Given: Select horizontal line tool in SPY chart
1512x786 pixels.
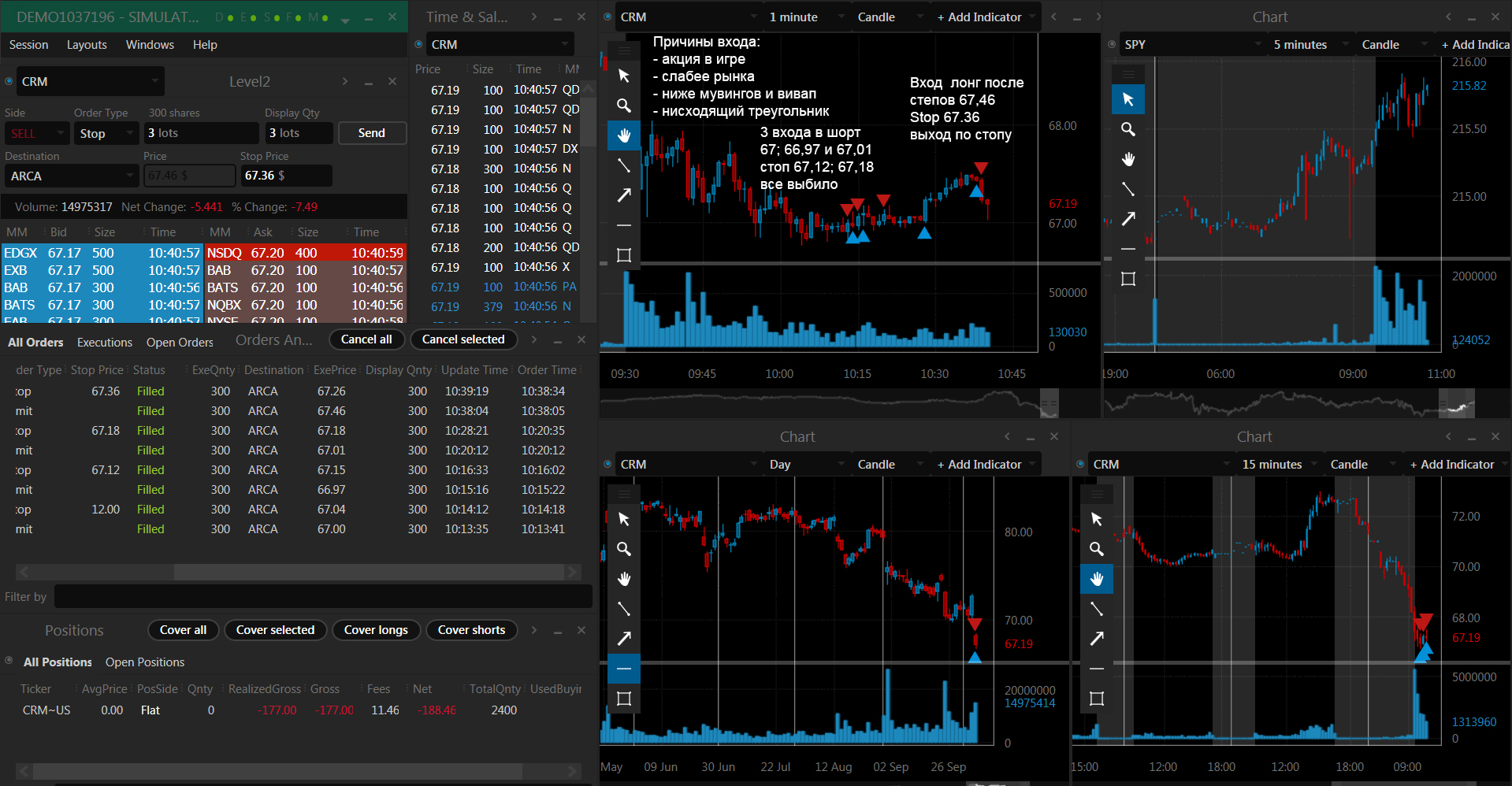Looking at the screenshot, I should 1128,249.
